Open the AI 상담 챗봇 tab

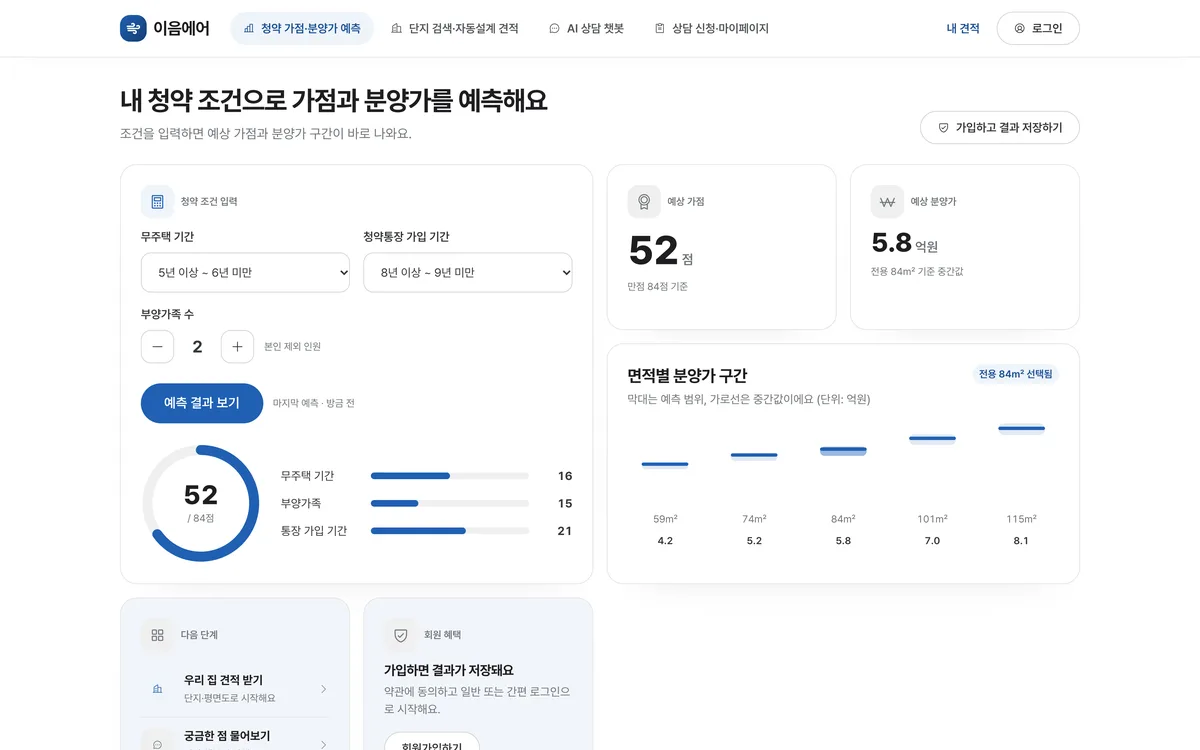(x=586, y=29)
